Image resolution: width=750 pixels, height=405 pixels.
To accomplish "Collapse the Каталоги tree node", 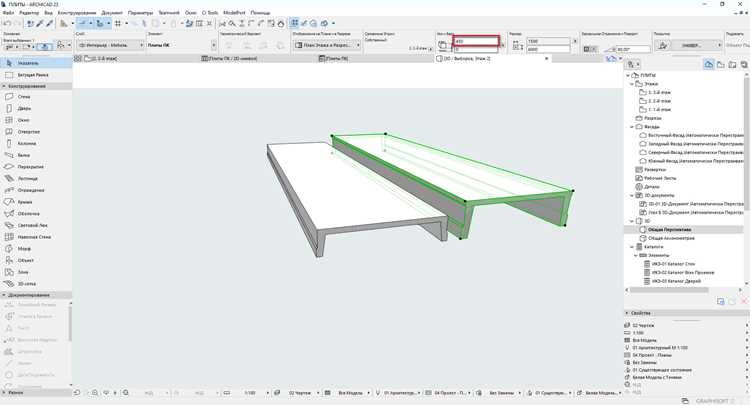I will [632, 247].
